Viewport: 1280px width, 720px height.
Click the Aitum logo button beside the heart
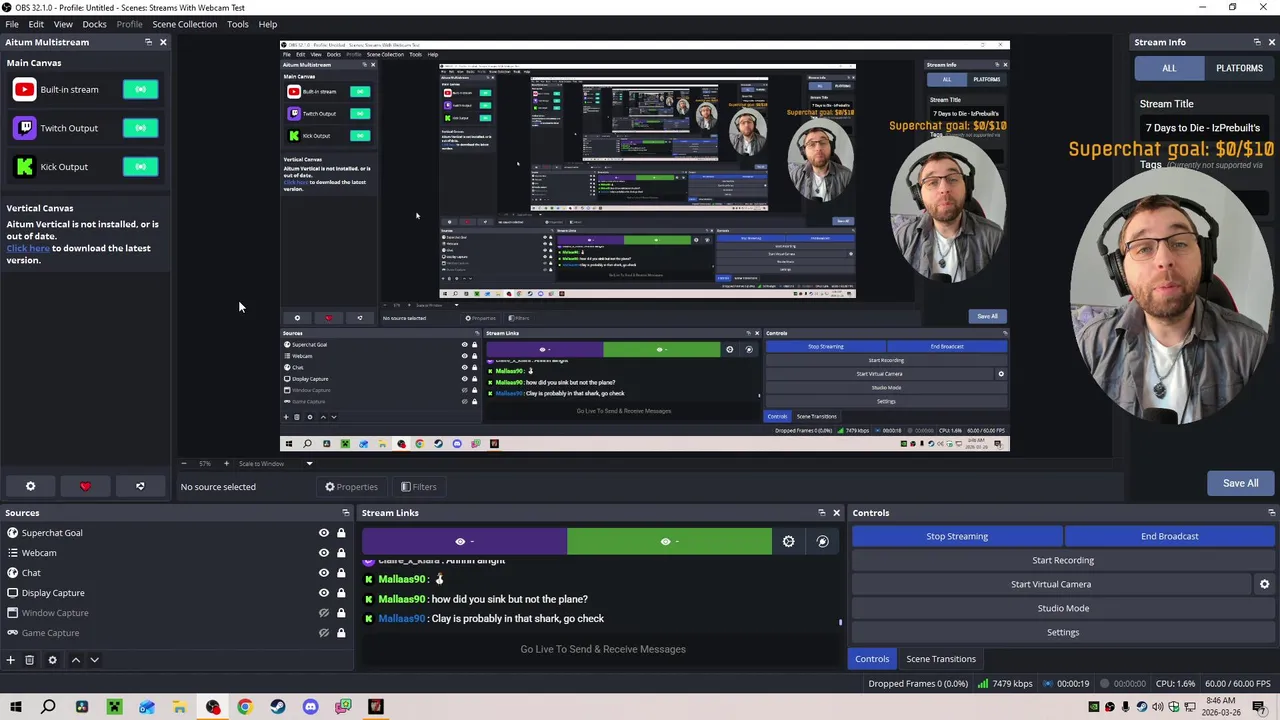pos(140,487)
